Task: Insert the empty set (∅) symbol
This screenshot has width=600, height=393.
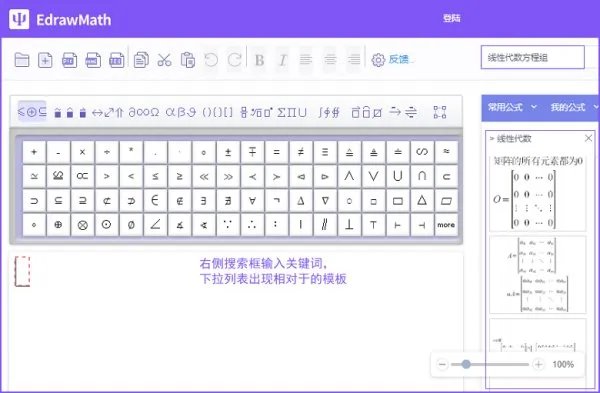Action: pos(131,225)
